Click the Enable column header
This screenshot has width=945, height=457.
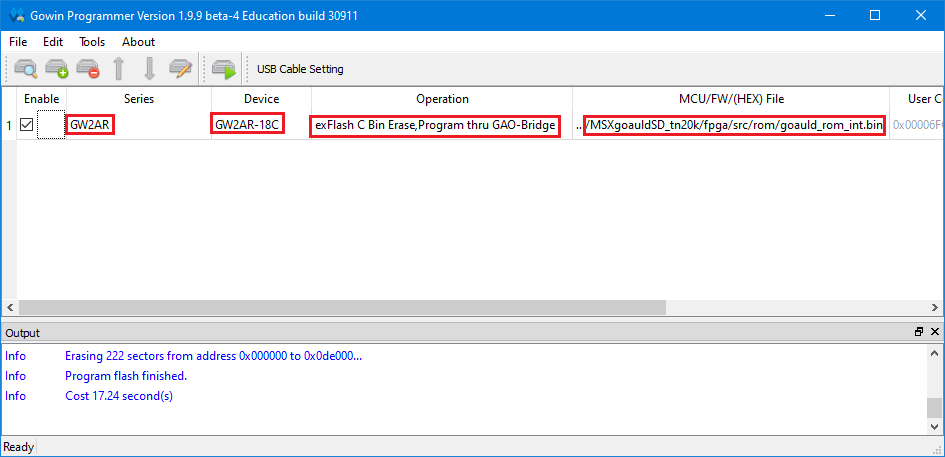tap(42, 99)
